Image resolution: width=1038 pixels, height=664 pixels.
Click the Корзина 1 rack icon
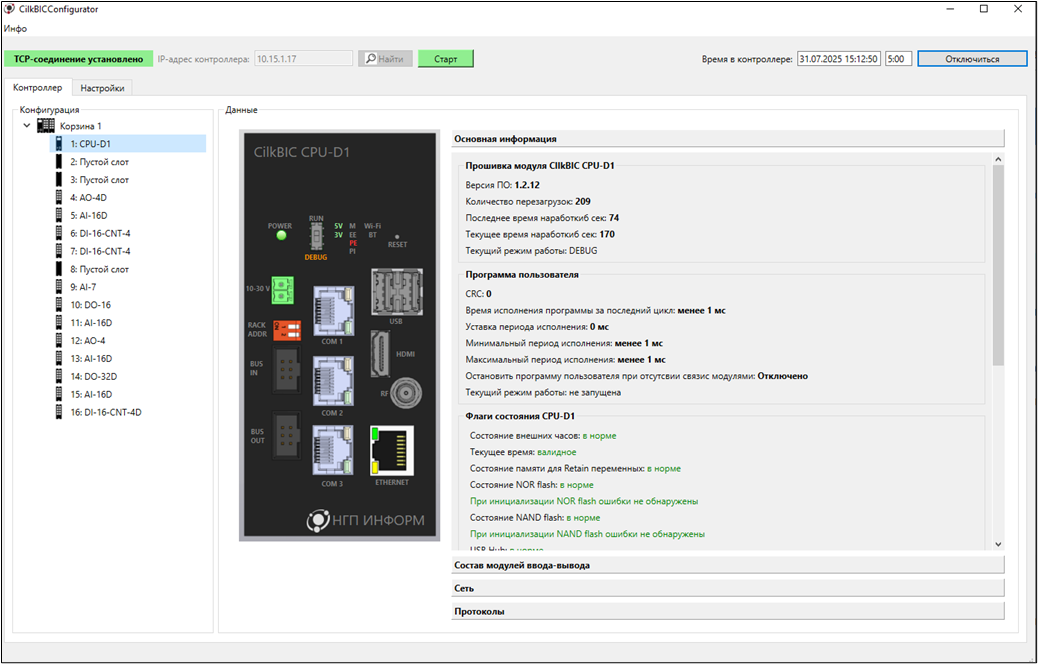click(46, 126)
